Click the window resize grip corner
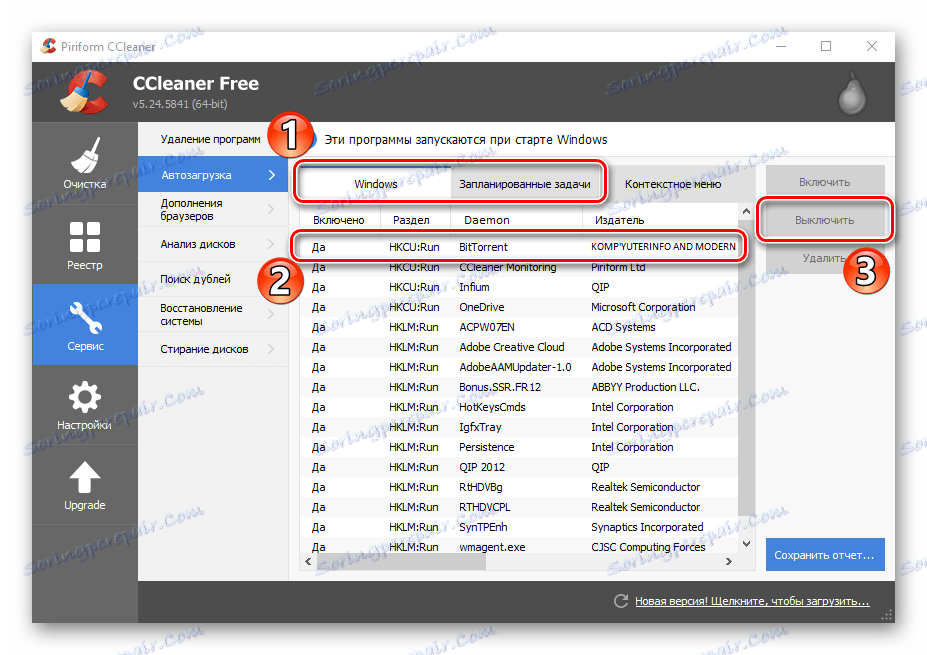 (x=886, y=615)
